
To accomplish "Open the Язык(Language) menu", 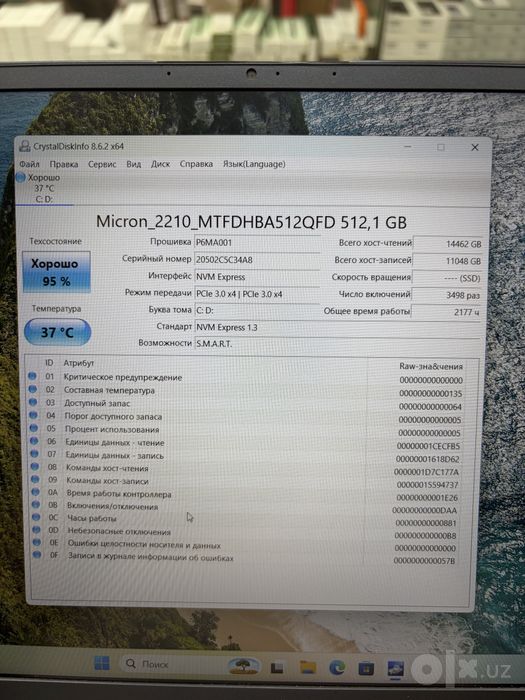I will 254,164.
